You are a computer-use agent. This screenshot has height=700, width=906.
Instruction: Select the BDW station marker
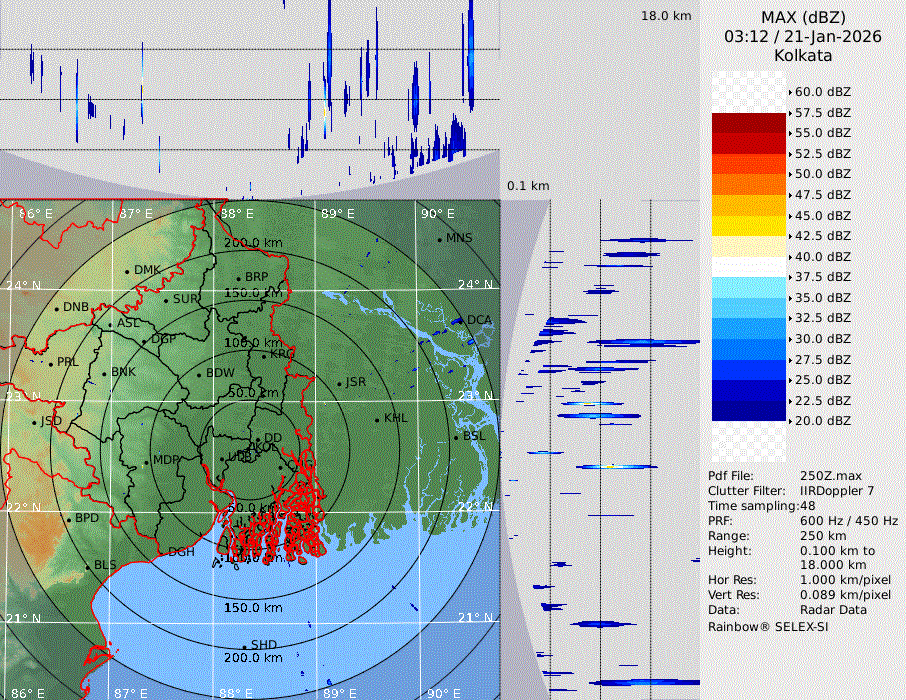(x=199, y=374)
